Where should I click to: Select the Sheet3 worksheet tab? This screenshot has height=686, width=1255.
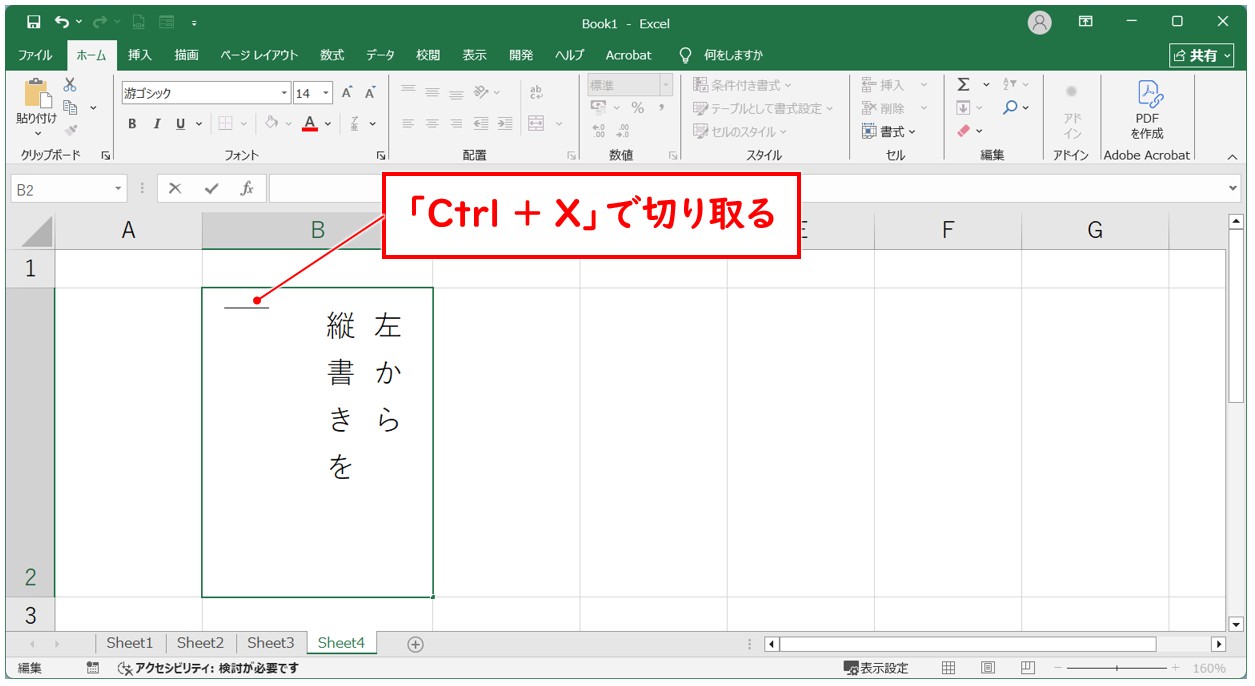(x=270, y=643)
